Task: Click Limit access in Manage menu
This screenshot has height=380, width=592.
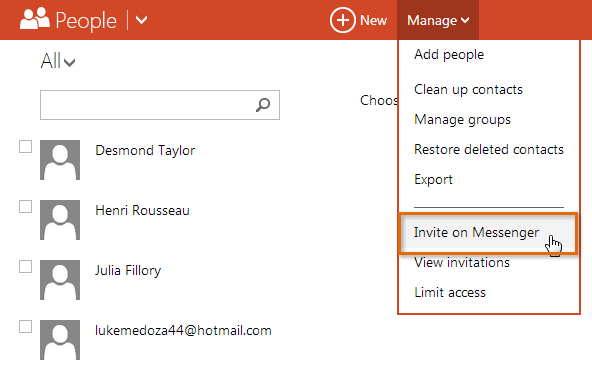Action: point(450,292)
